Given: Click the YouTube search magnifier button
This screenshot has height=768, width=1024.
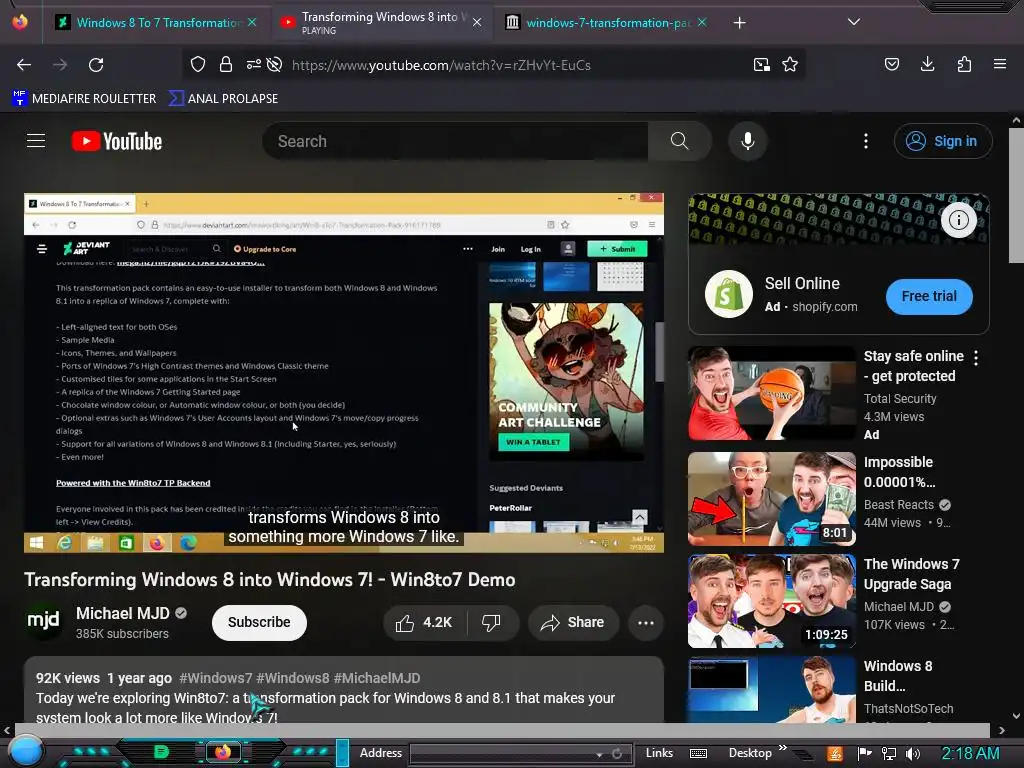Looking at the screenshot, I should tap(680, 141).
